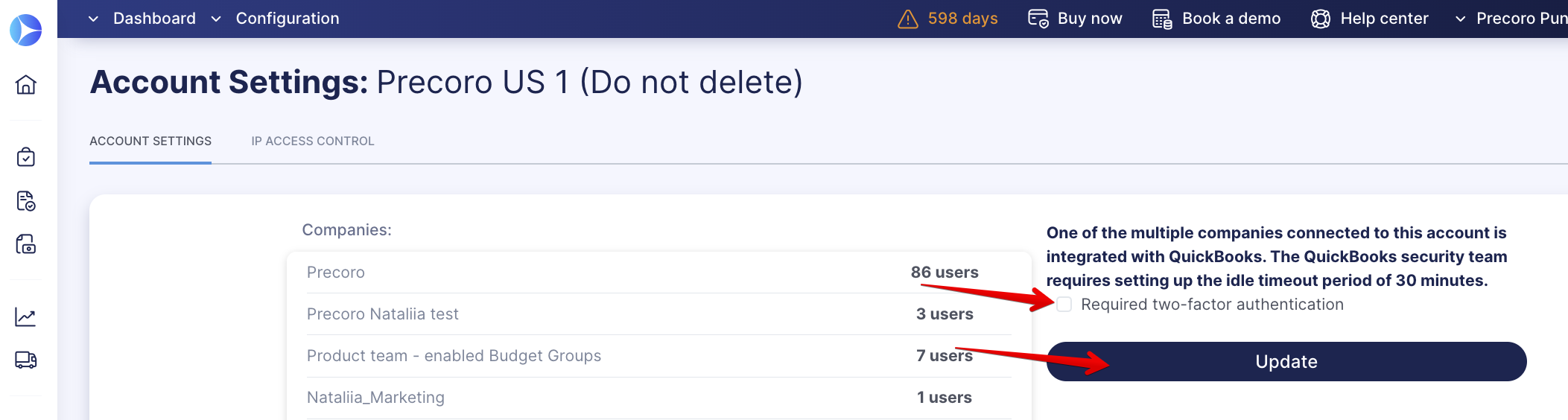The image size is (1568, 420).
Task: Select the Account Settings tab
Action: (150, 141)
